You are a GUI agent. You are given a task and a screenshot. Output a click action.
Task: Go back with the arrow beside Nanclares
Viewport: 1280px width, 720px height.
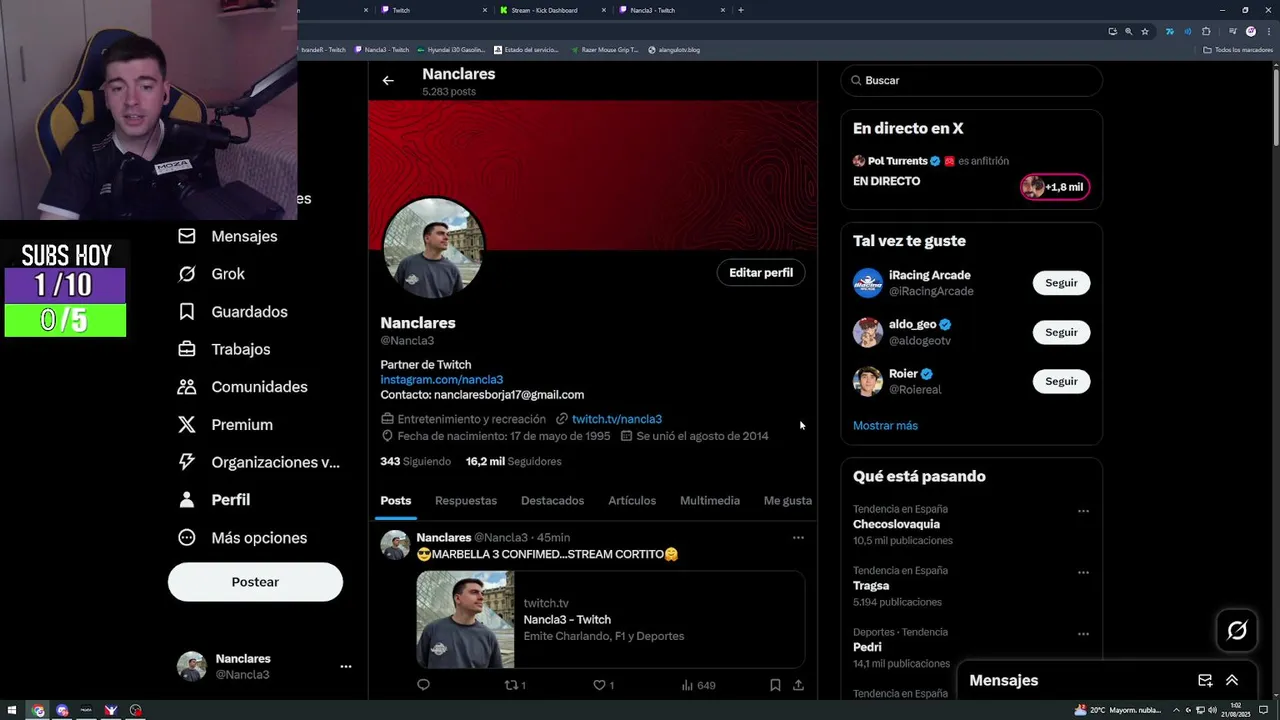tap(388, 81)
